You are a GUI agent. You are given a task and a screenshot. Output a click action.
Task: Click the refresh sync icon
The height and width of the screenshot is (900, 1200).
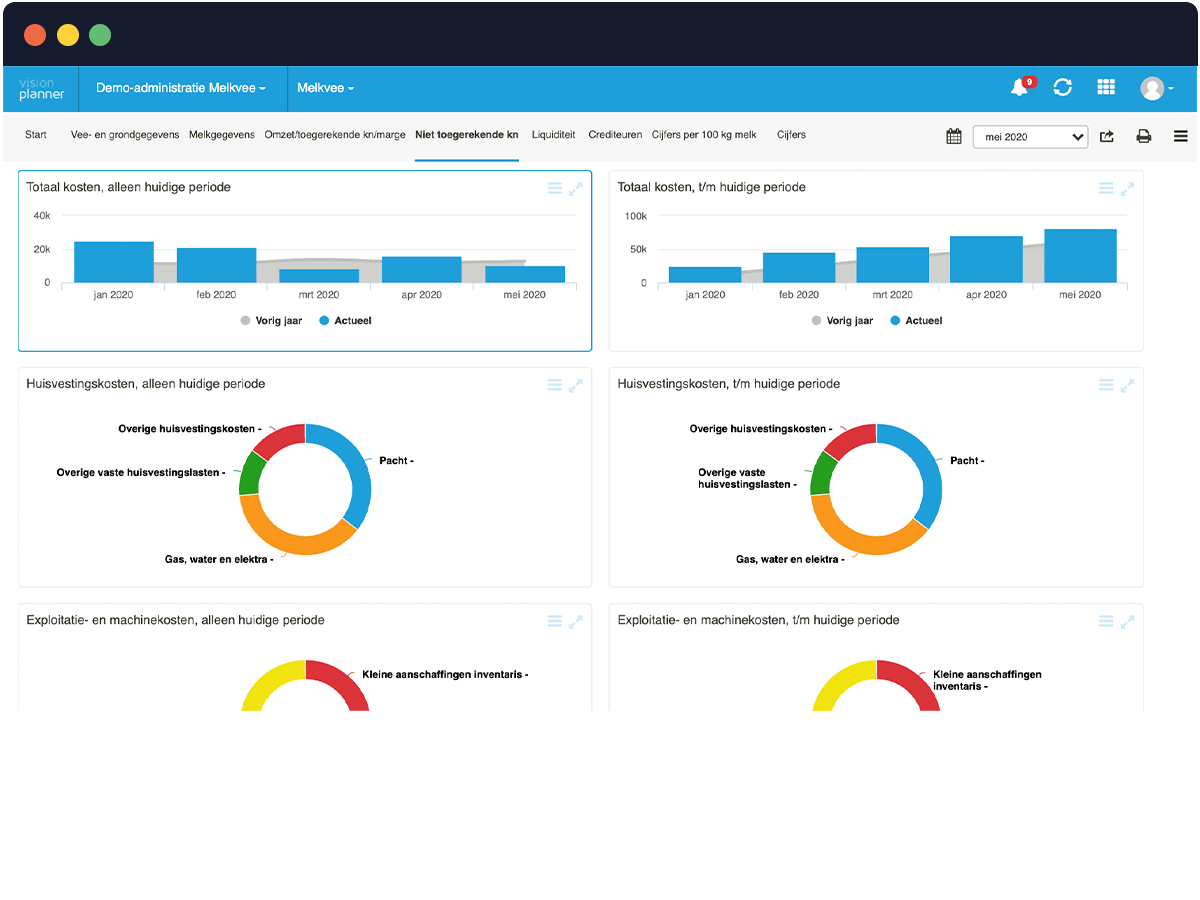(x=1063, y=87)
